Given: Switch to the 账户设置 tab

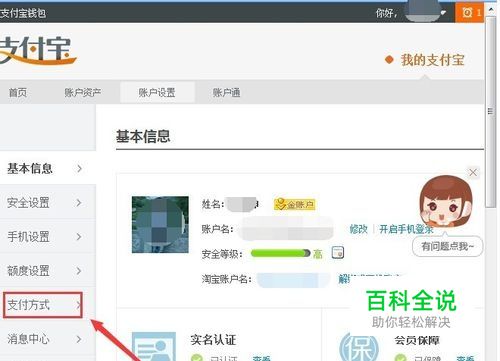Looking at the screenshot, I should coord(157,92).
